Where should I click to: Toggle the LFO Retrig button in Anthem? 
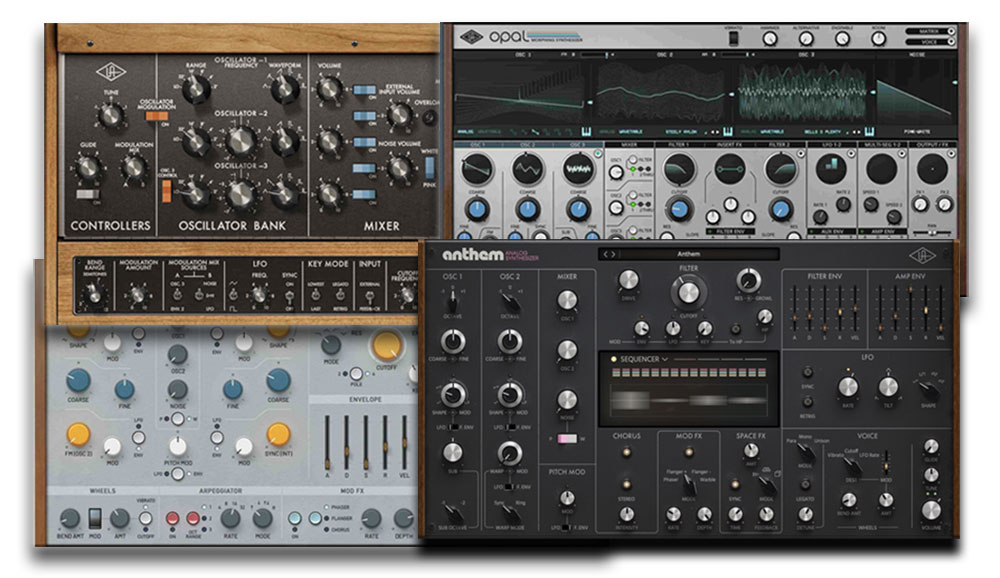pos(807,401)
